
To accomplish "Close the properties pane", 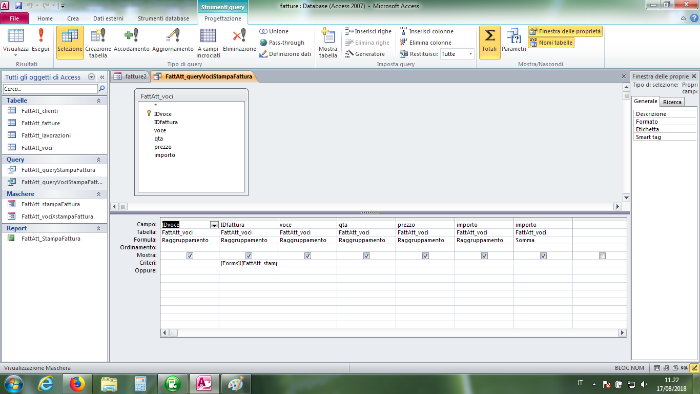I will click(694, 76).
